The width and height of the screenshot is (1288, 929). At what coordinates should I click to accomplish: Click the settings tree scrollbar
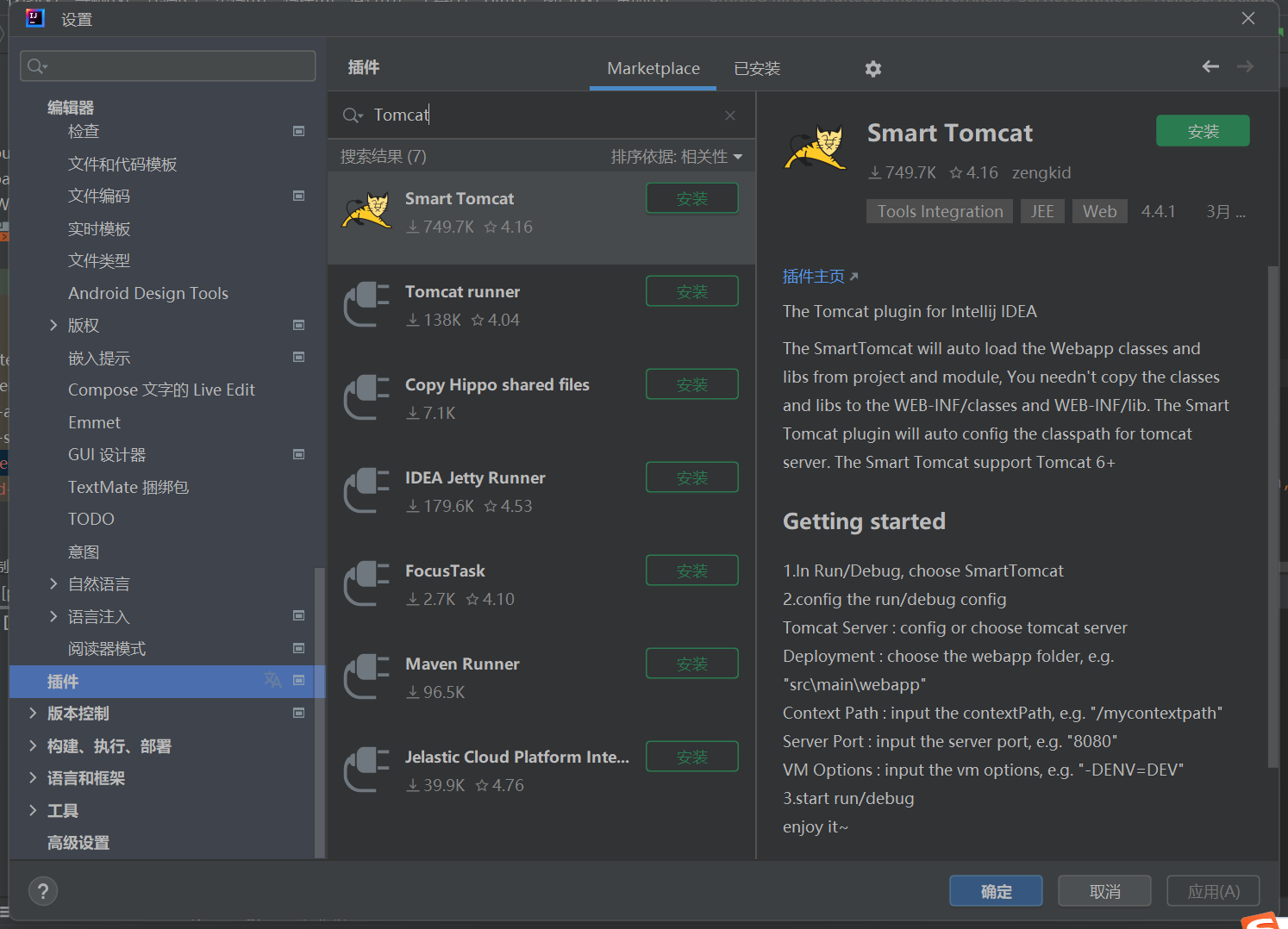pos(320,712)
